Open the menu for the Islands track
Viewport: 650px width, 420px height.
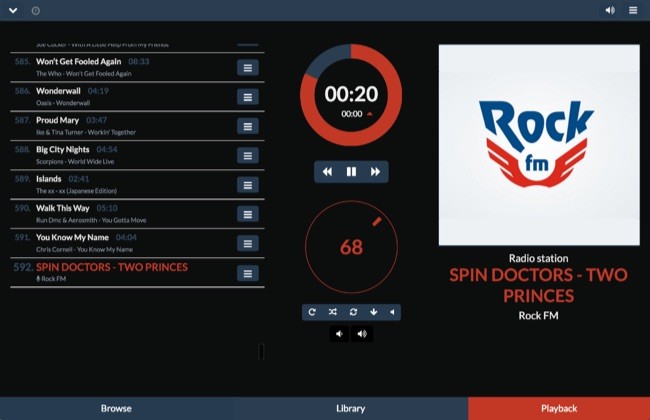pyautogui.click(x=248, y=185)
